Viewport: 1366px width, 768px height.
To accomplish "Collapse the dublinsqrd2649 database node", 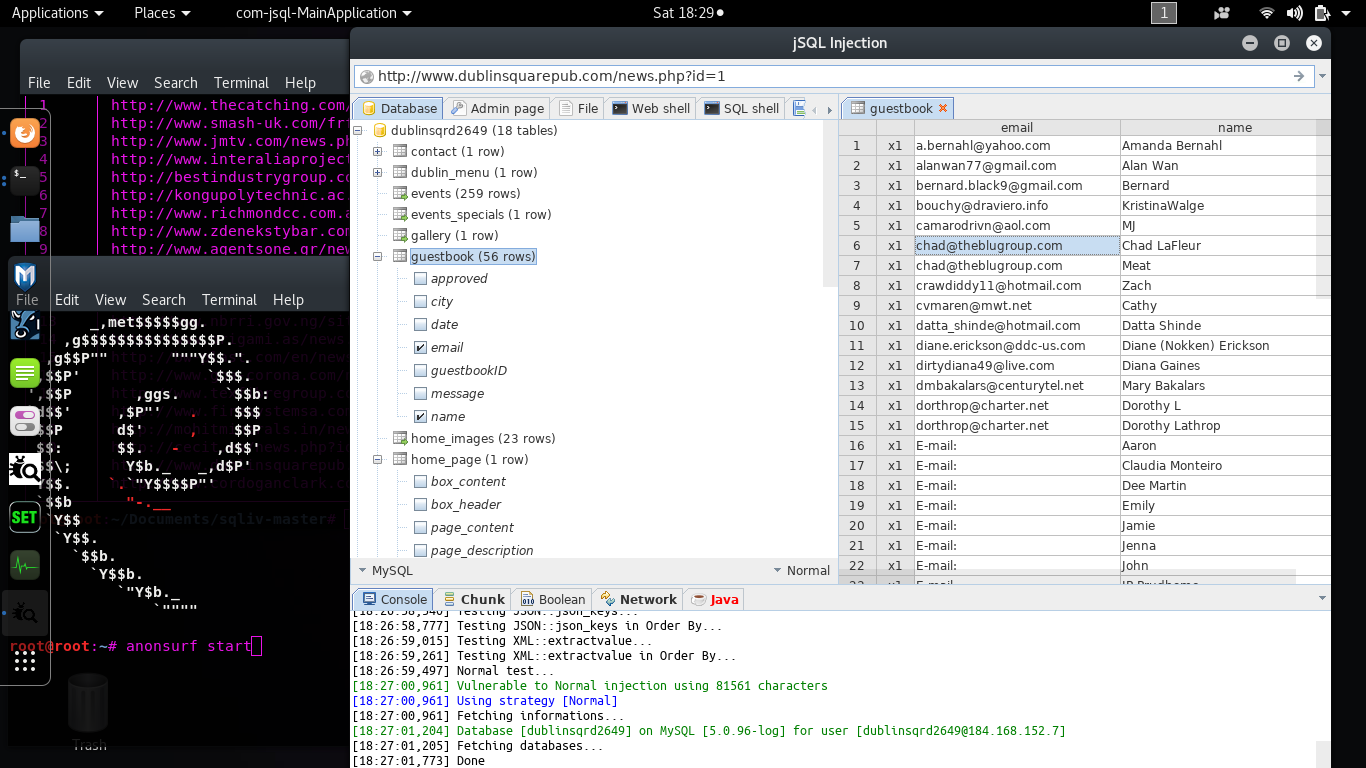I will (359, 131).
